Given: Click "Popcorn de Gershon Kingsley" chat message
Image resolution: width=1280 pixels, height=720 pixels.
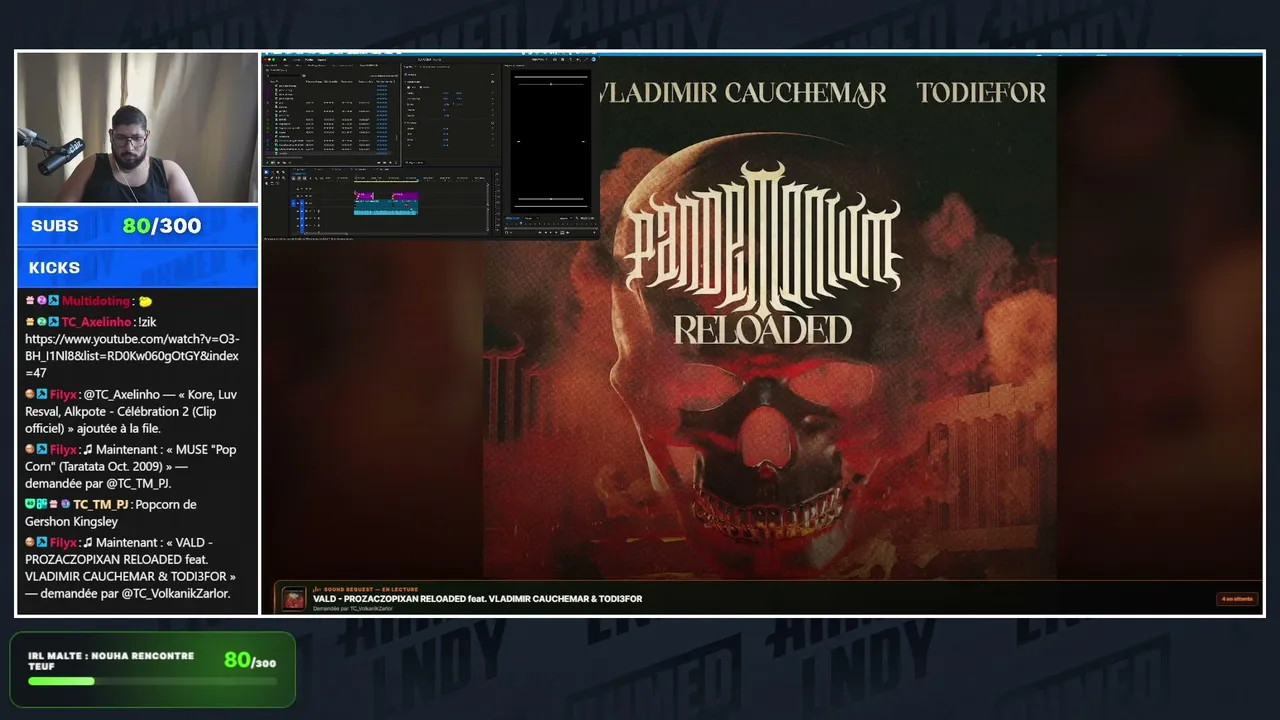Looking at the screenshot, I should click(111, 513).
